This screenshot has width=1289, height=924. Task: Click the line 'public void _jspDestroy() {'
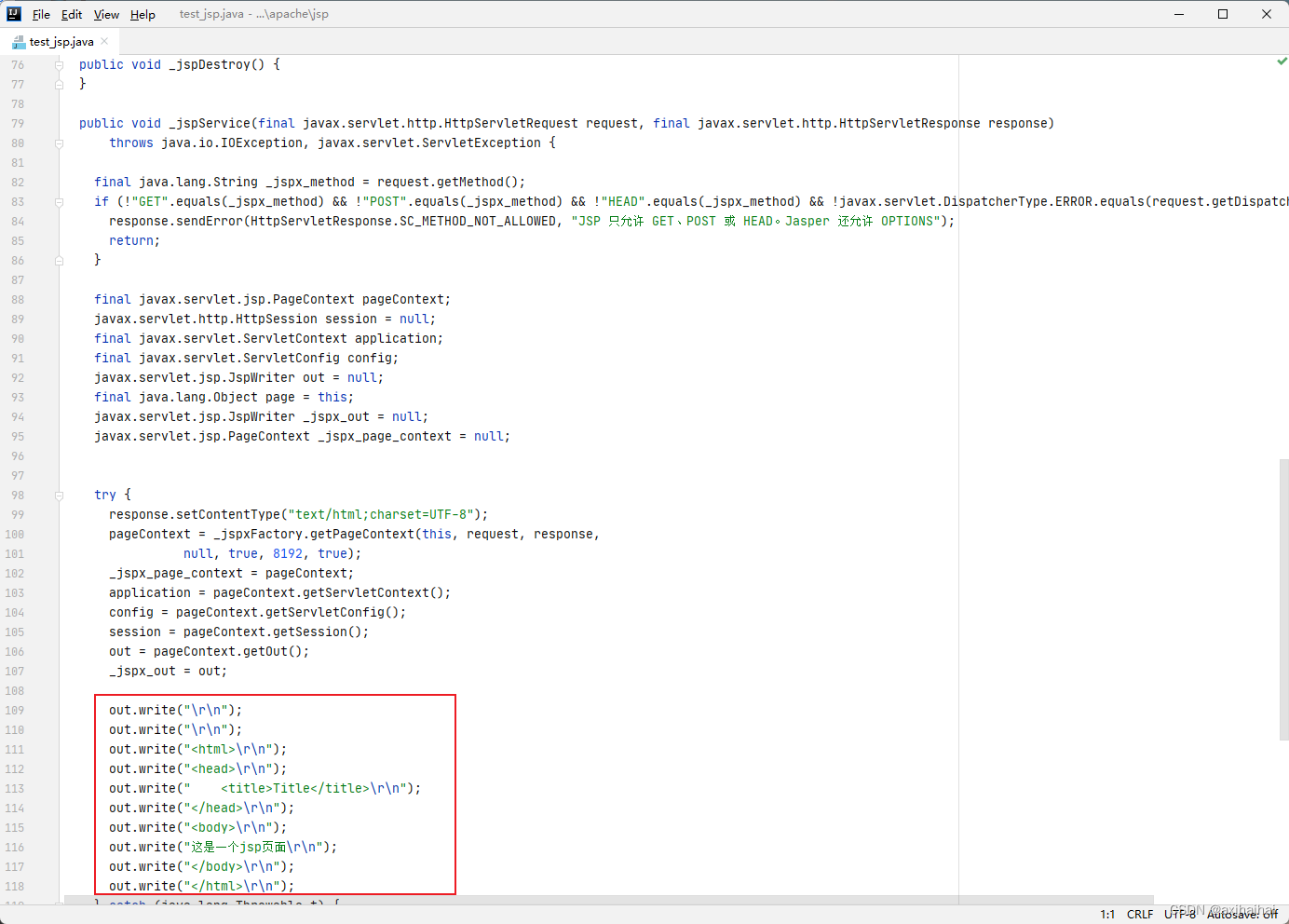coord(180,64)
